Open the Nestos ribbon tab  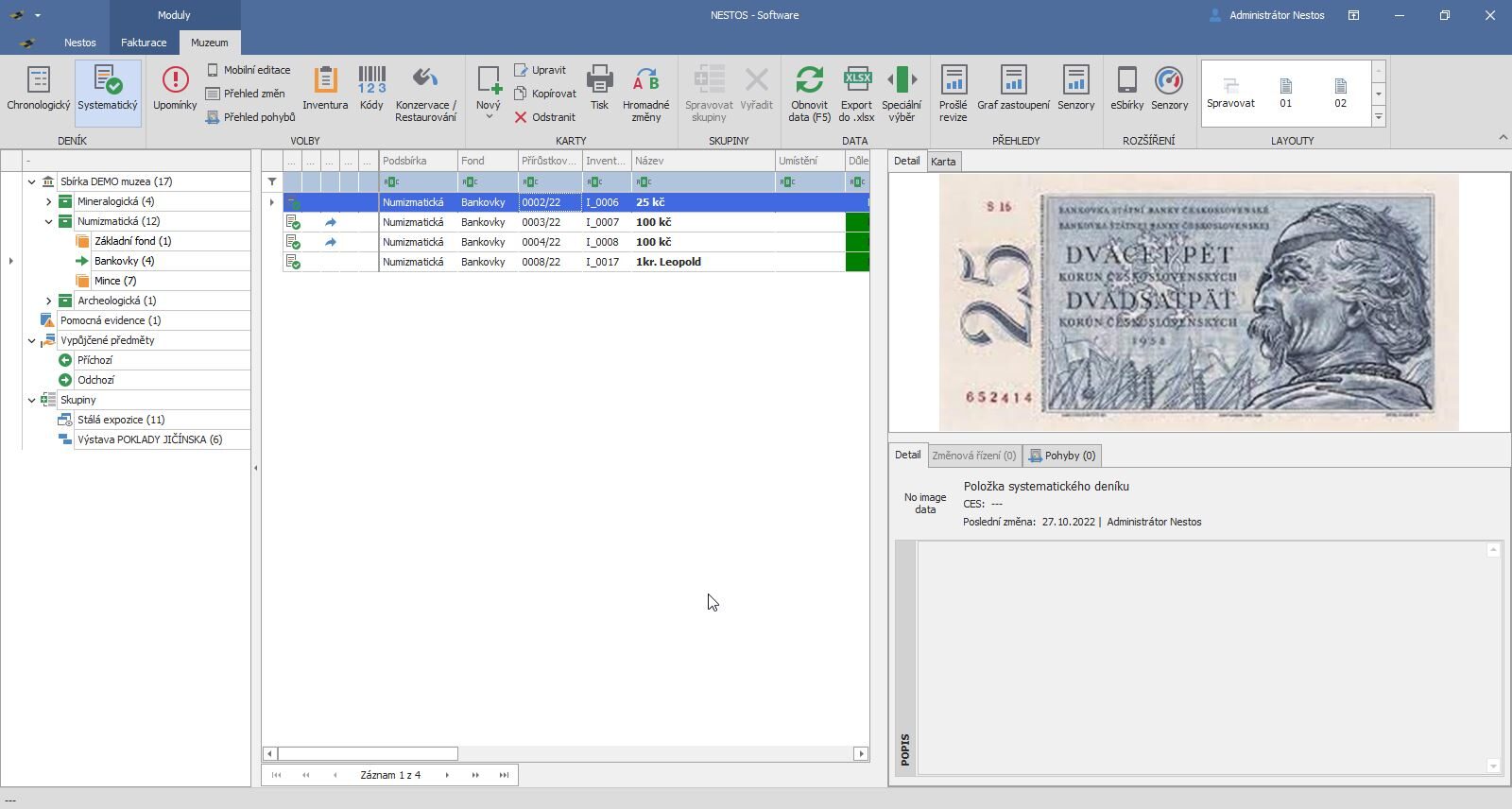tap(80, 43)
